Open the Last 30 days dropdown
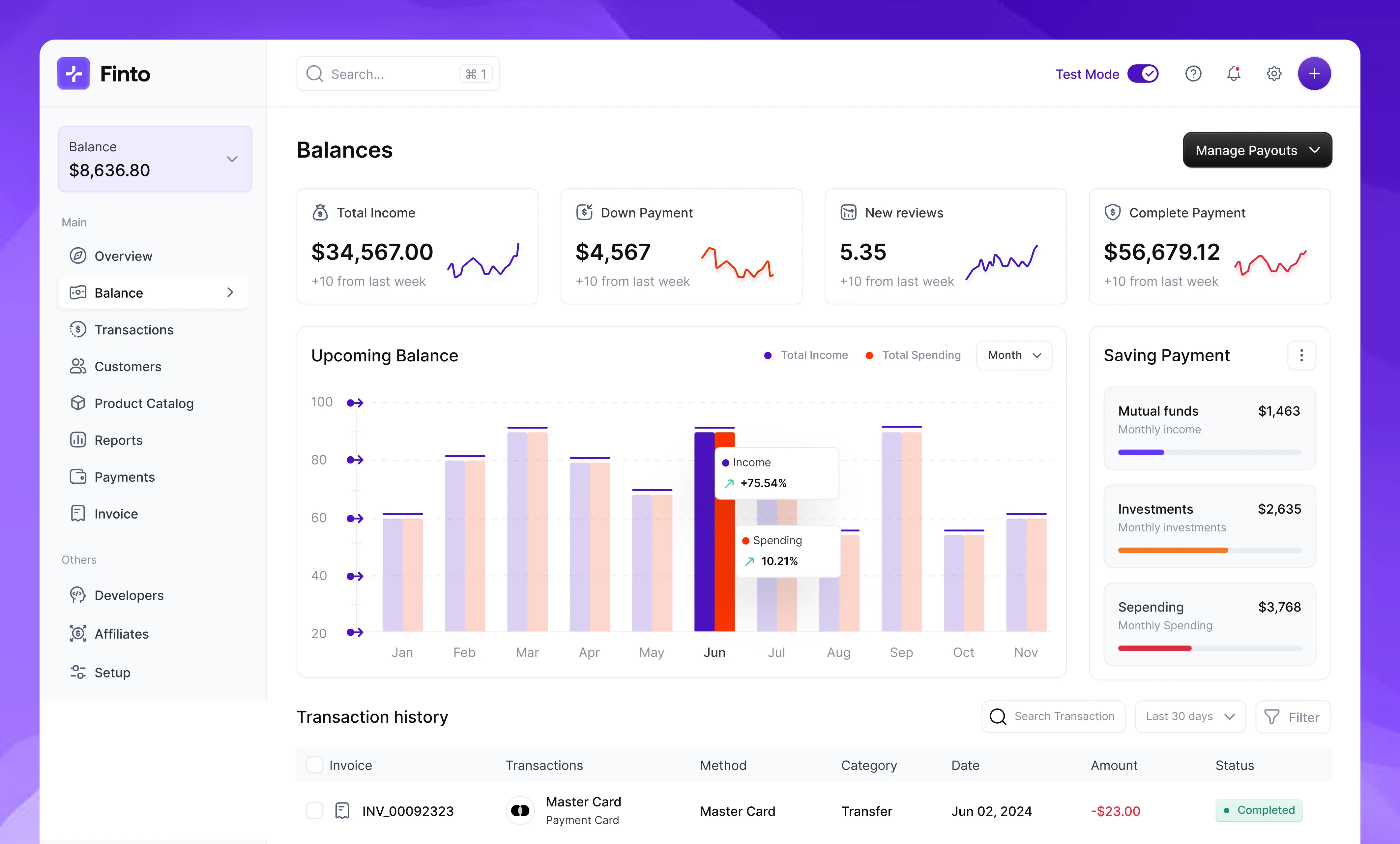Viewport: 1400px width, 844px height. (x=1190, y=717)
